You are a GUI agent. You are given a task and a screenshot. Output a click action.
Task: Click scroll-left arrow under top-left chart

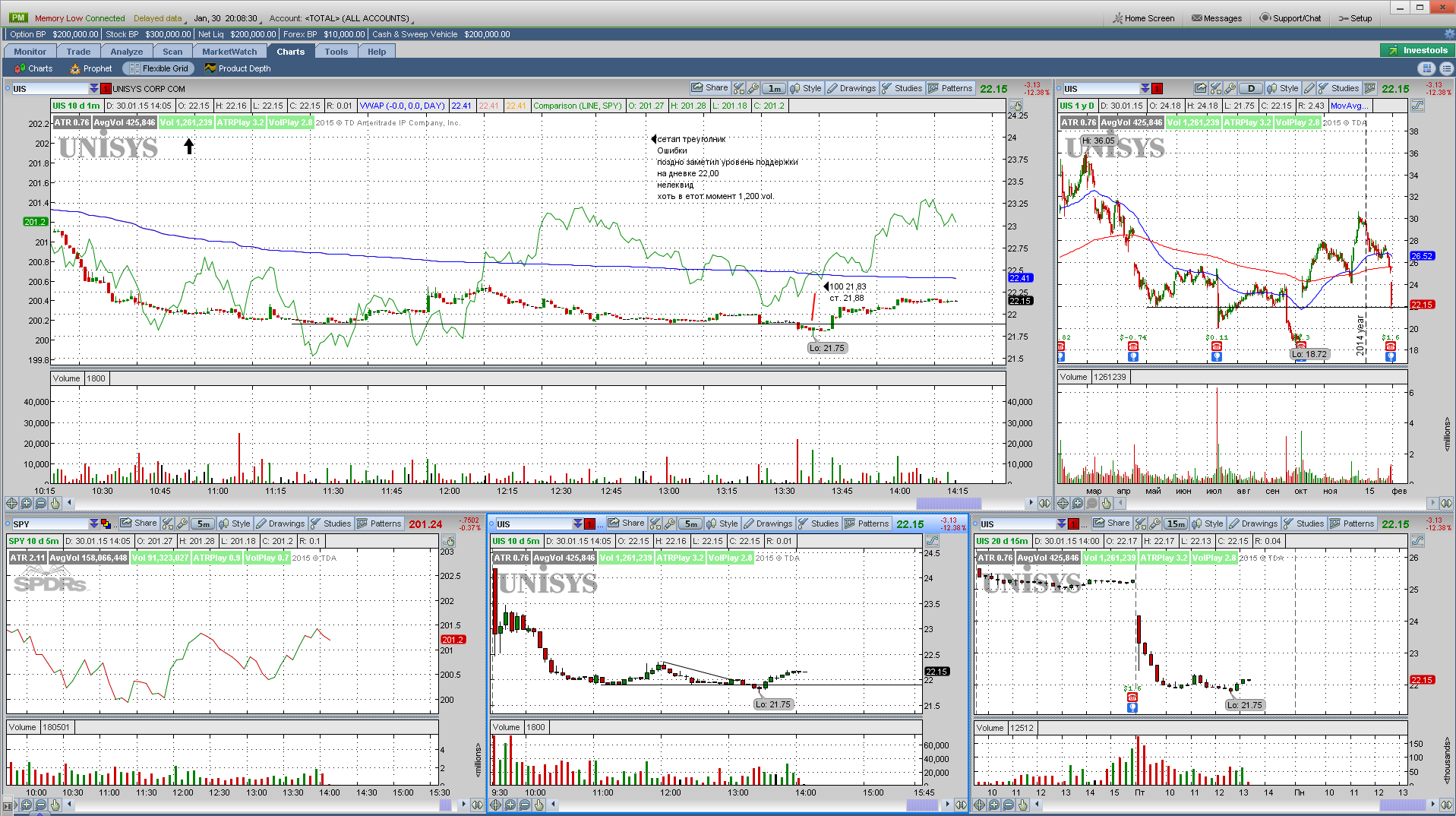[x=70, y=503]
